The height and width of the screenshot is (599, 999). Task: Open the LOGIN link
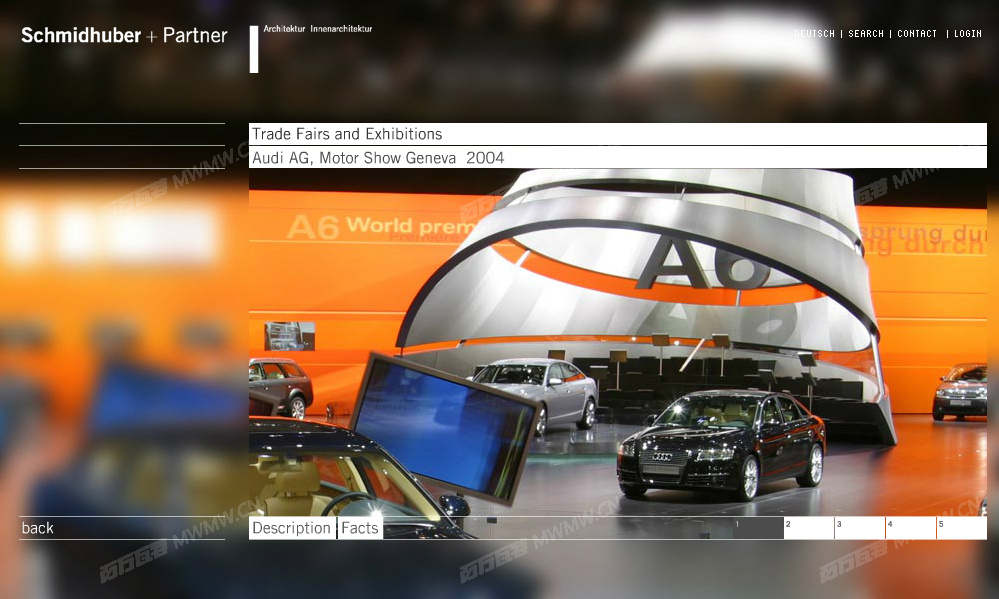(x=968, y=34)
